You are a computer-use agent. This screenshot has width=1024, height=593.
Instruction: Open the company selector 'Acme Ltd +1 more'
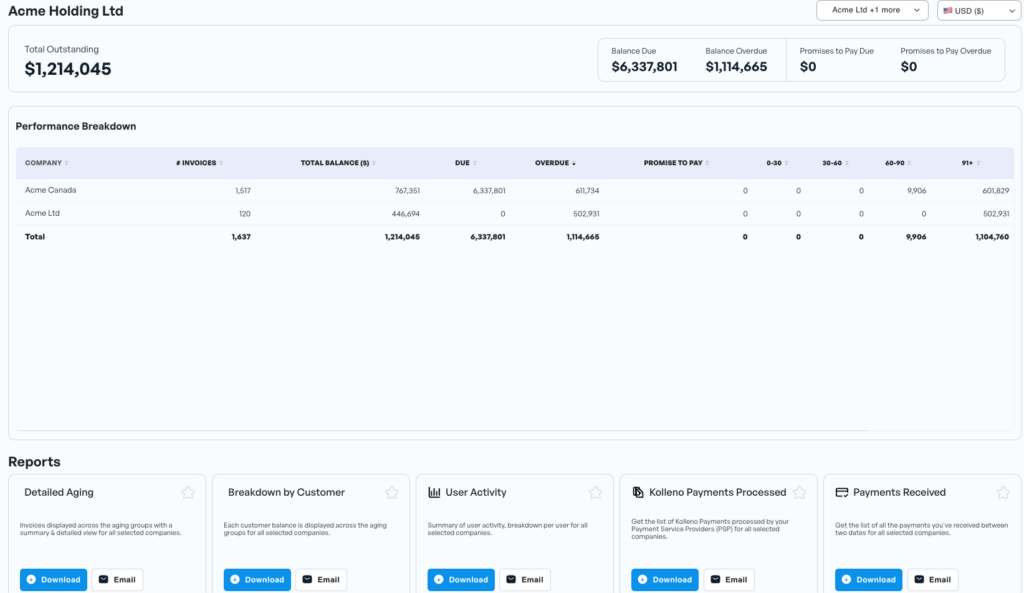(872, 10)
